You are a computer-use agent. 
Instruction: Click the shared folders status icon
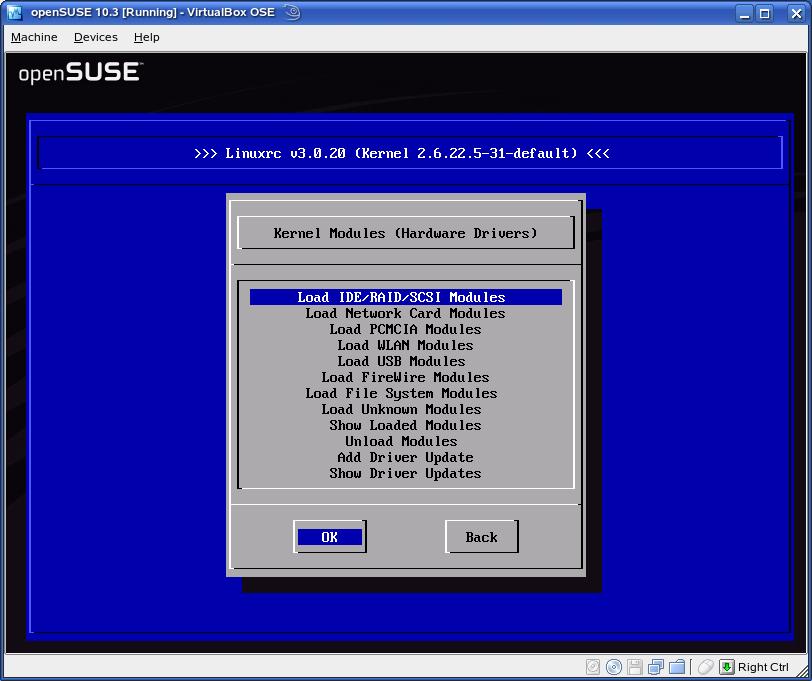[x=677, y=666]
